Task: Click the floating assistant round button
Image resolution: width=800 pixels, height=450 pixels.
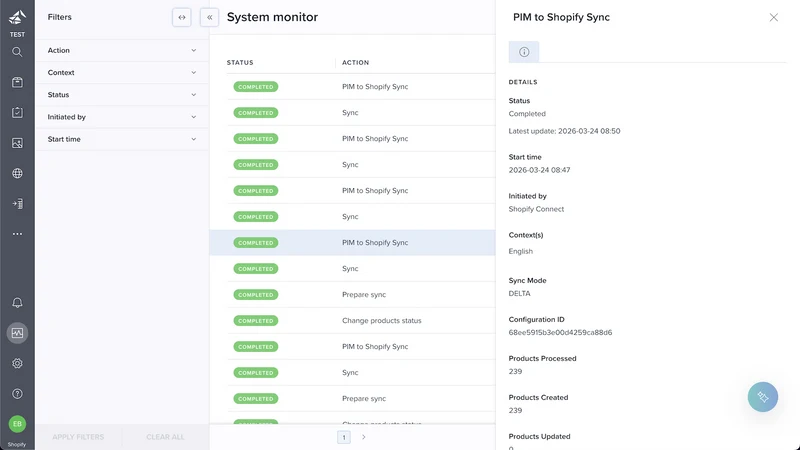Action: [763, 397]
